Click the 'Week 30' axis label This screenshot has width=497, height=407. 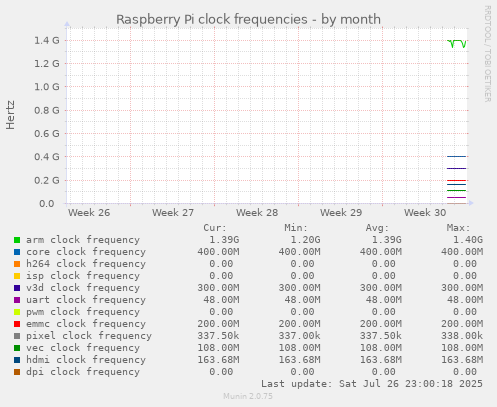(x=425, y=213)
